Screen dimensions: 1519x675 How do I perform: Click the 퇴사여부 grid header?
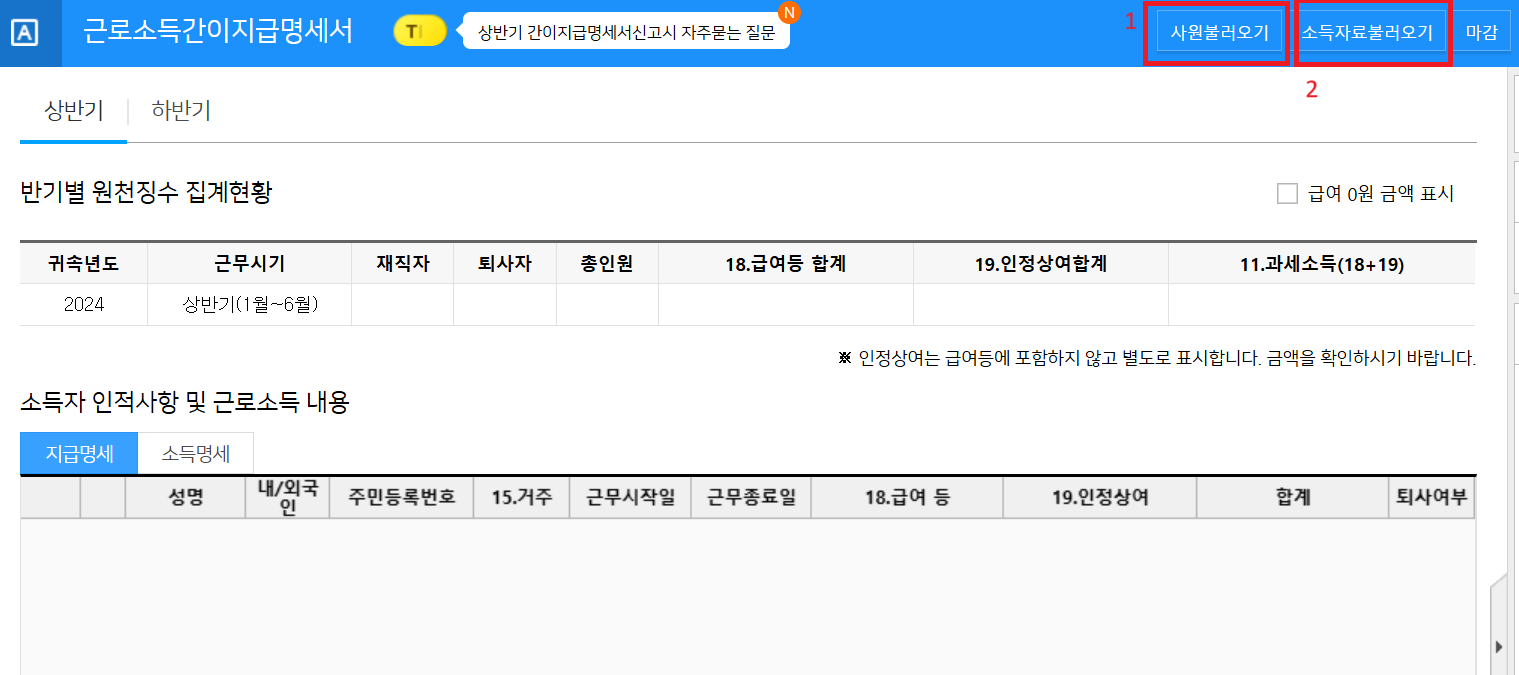(x=1432, y=497)
